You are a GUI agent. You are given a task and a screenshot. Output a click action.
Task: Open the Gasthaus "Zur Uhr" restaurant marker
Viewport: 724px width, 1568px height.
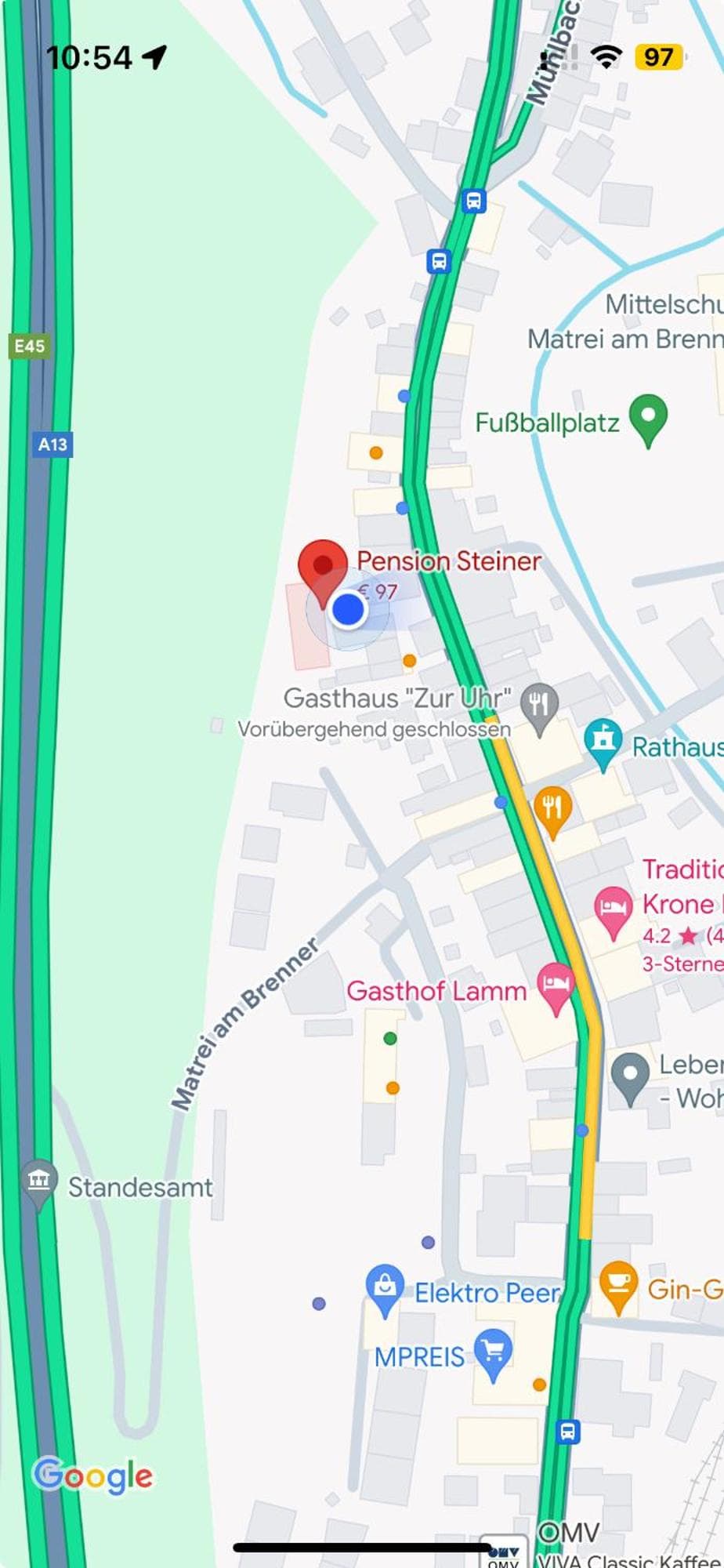coord(539,709)
